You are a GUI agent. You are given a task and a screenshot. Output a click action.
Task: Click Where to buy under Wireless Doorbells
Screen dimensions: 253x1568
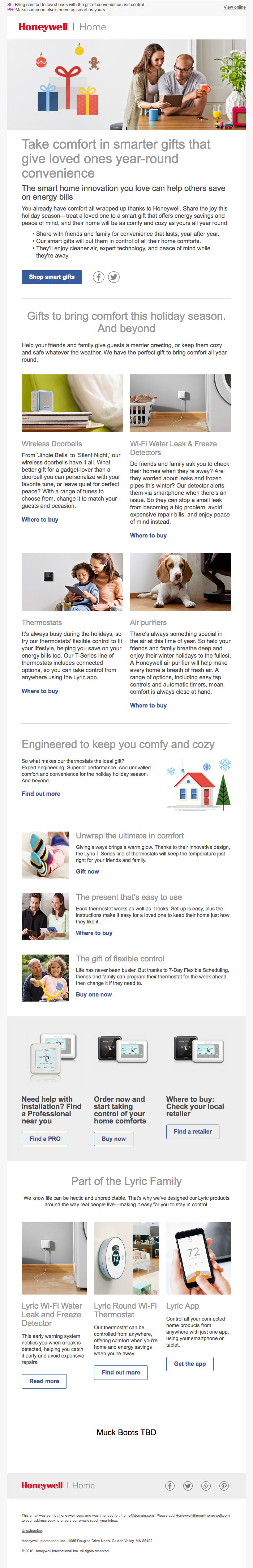click(40, 520)
